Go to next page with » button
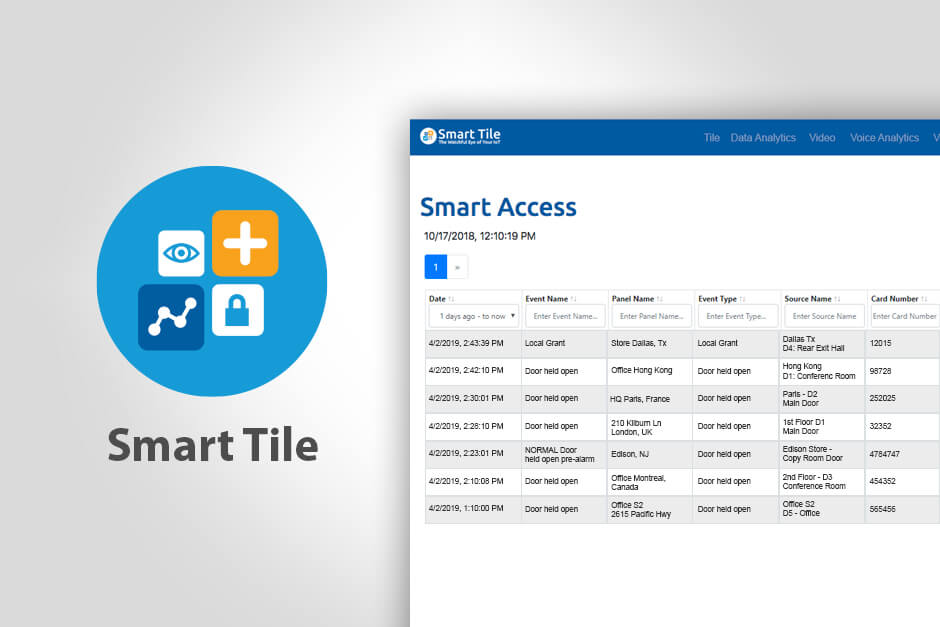 tap(457, 267)
